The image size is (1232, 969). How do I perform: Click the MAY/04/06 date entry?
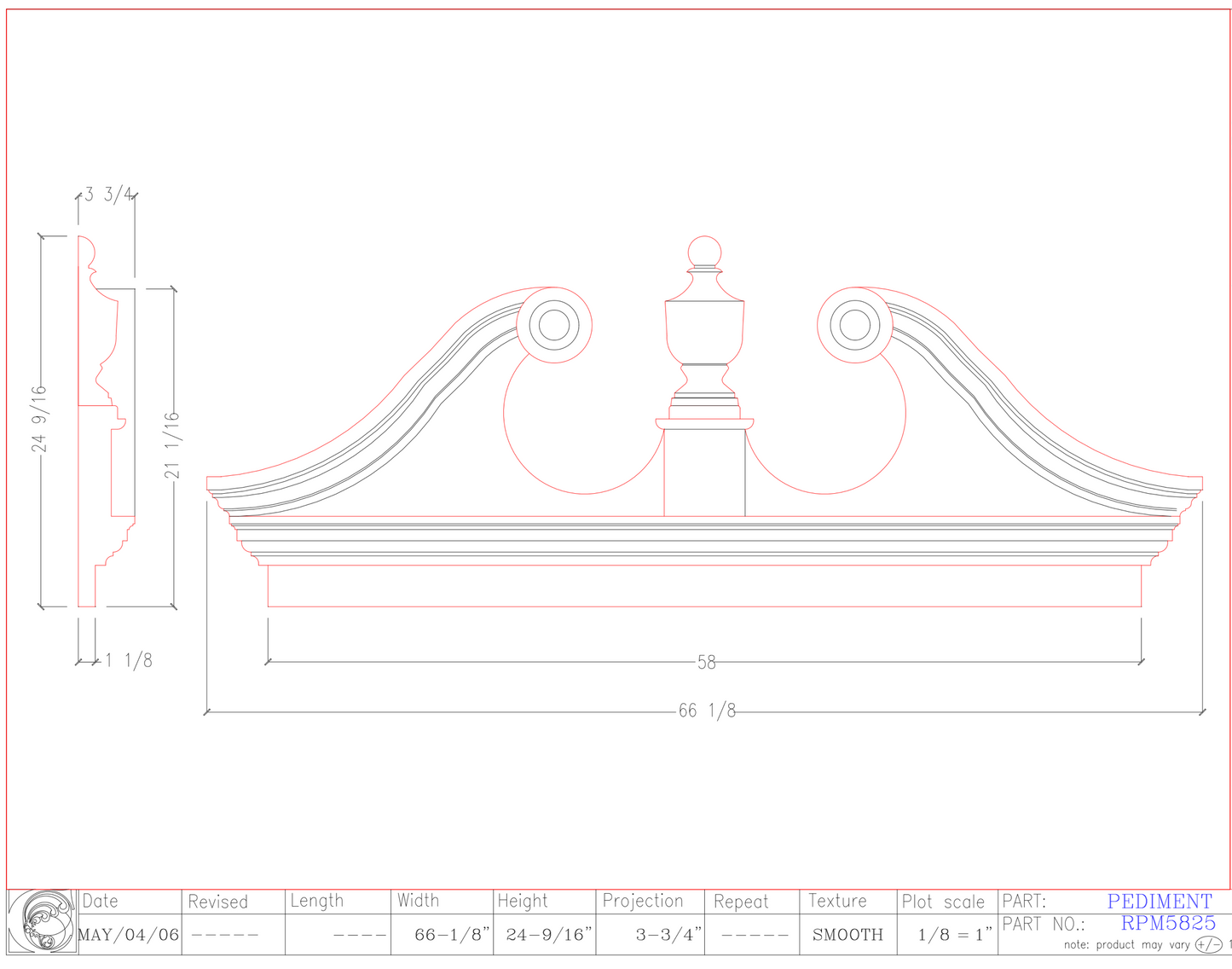[x=128, y=934]
